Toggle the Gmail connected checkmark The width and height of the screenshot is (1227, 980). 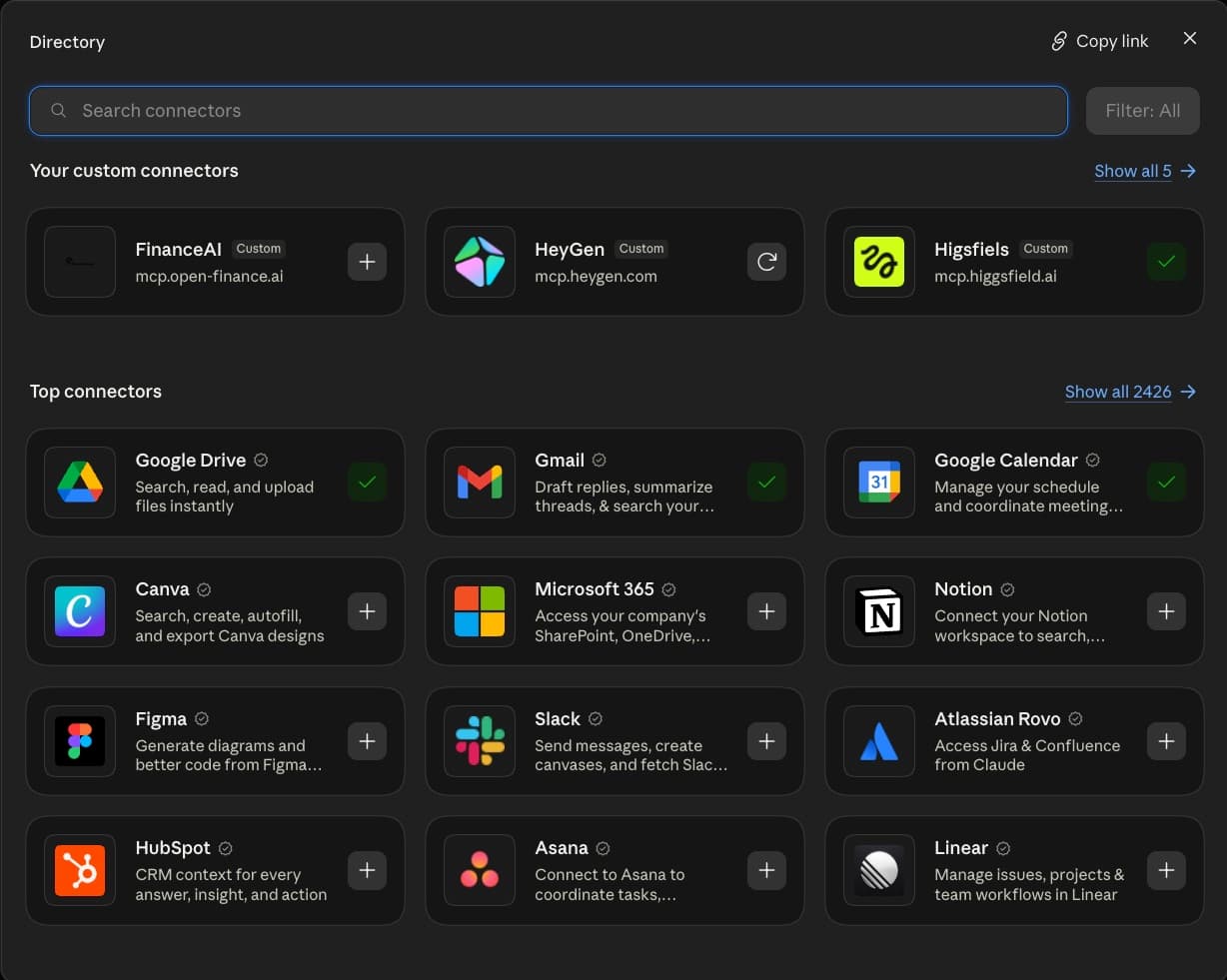(x=766, y=483)
